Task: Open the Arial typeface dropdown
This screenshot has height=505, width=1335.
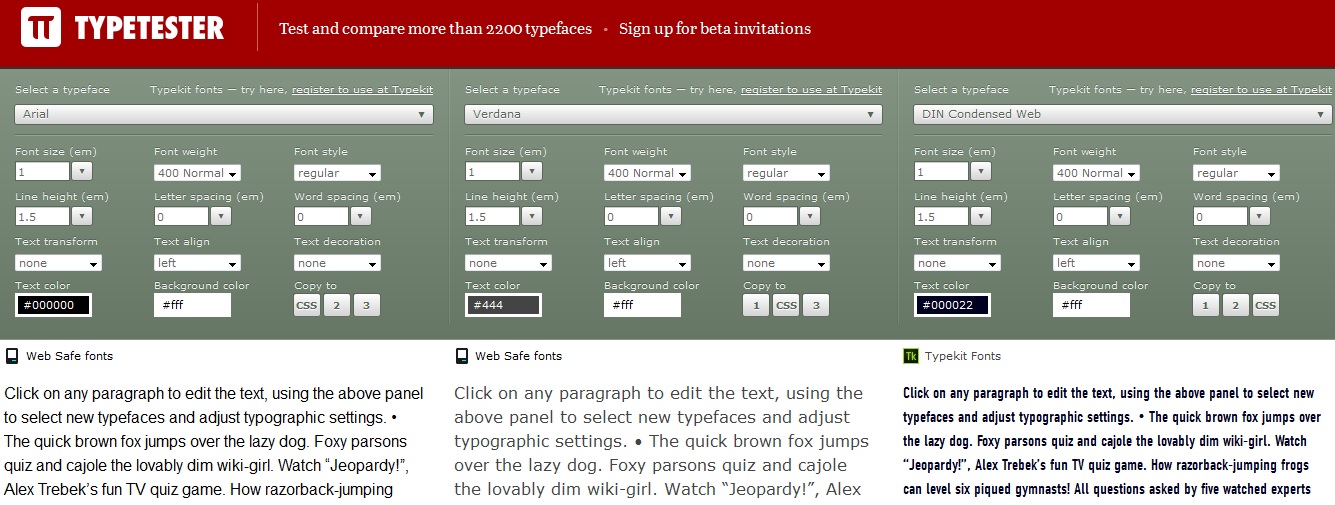Action: [x=224, y=114]
